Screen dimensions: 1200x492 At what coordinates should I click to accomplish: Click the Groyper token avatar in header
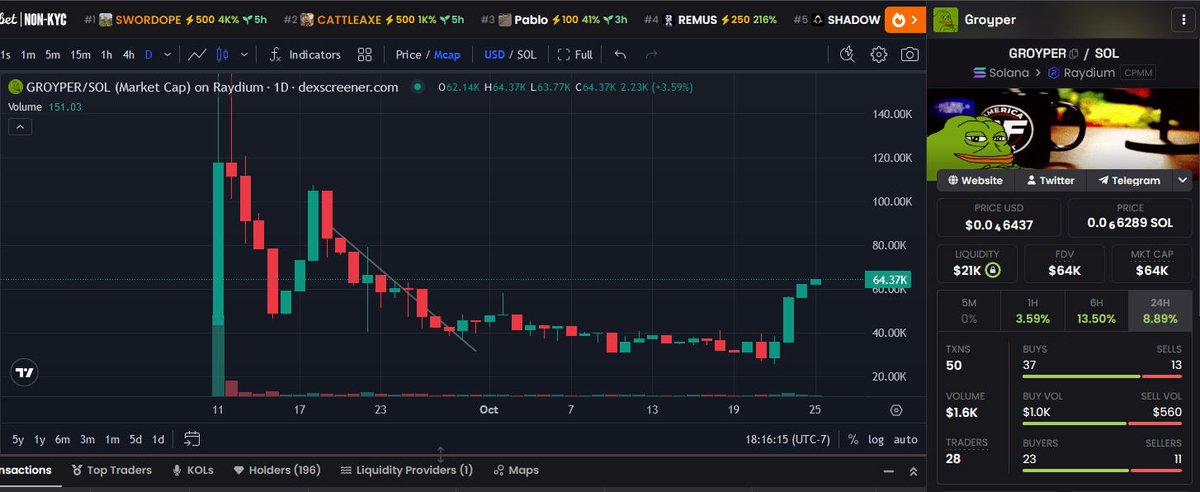click(945, 19)
